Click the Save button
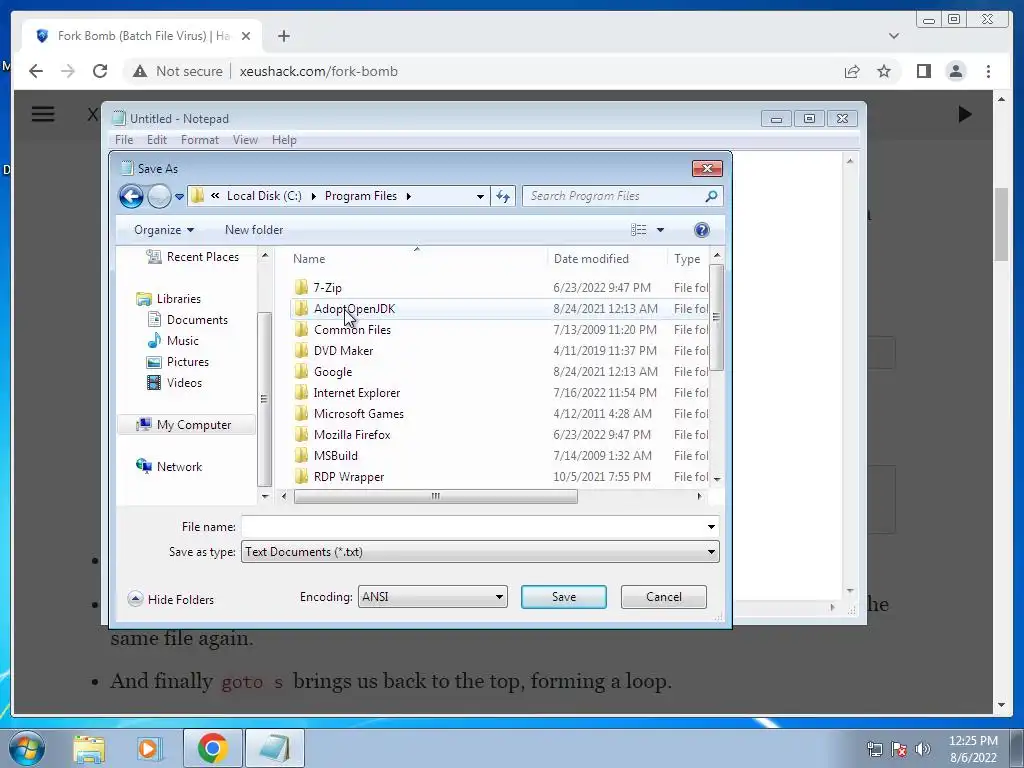The height and width of the screenshot is (768, 1024). pos(564,597)
